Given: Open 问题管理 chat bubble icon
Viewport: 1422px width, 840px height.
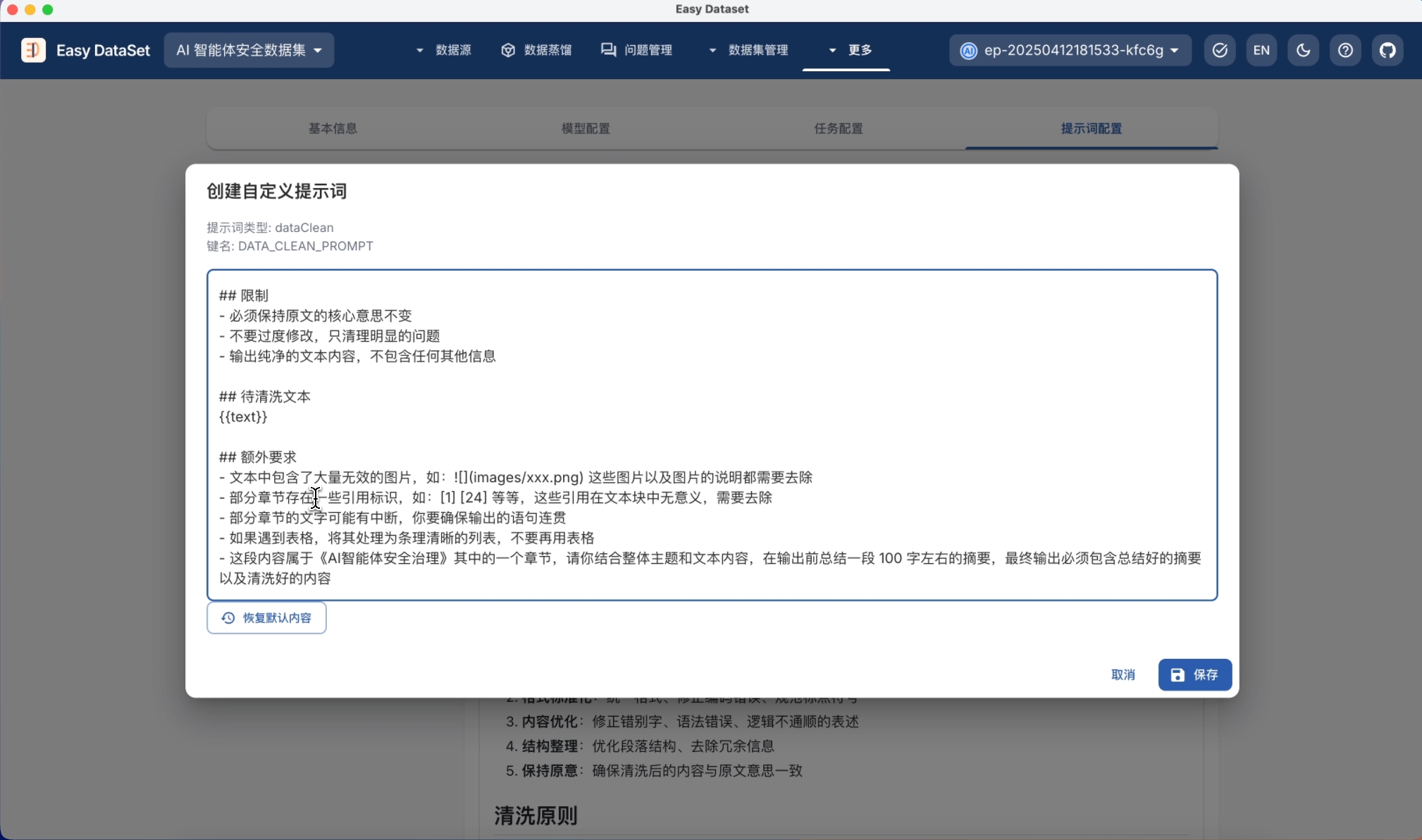Looking at the screenshot, I should click(608, 50).
